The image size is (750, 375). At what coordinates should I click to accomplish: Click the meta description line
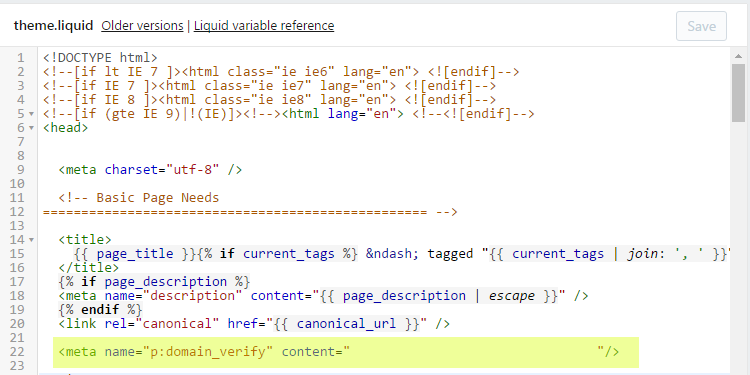pyautogui.click(x=323, y=296)
